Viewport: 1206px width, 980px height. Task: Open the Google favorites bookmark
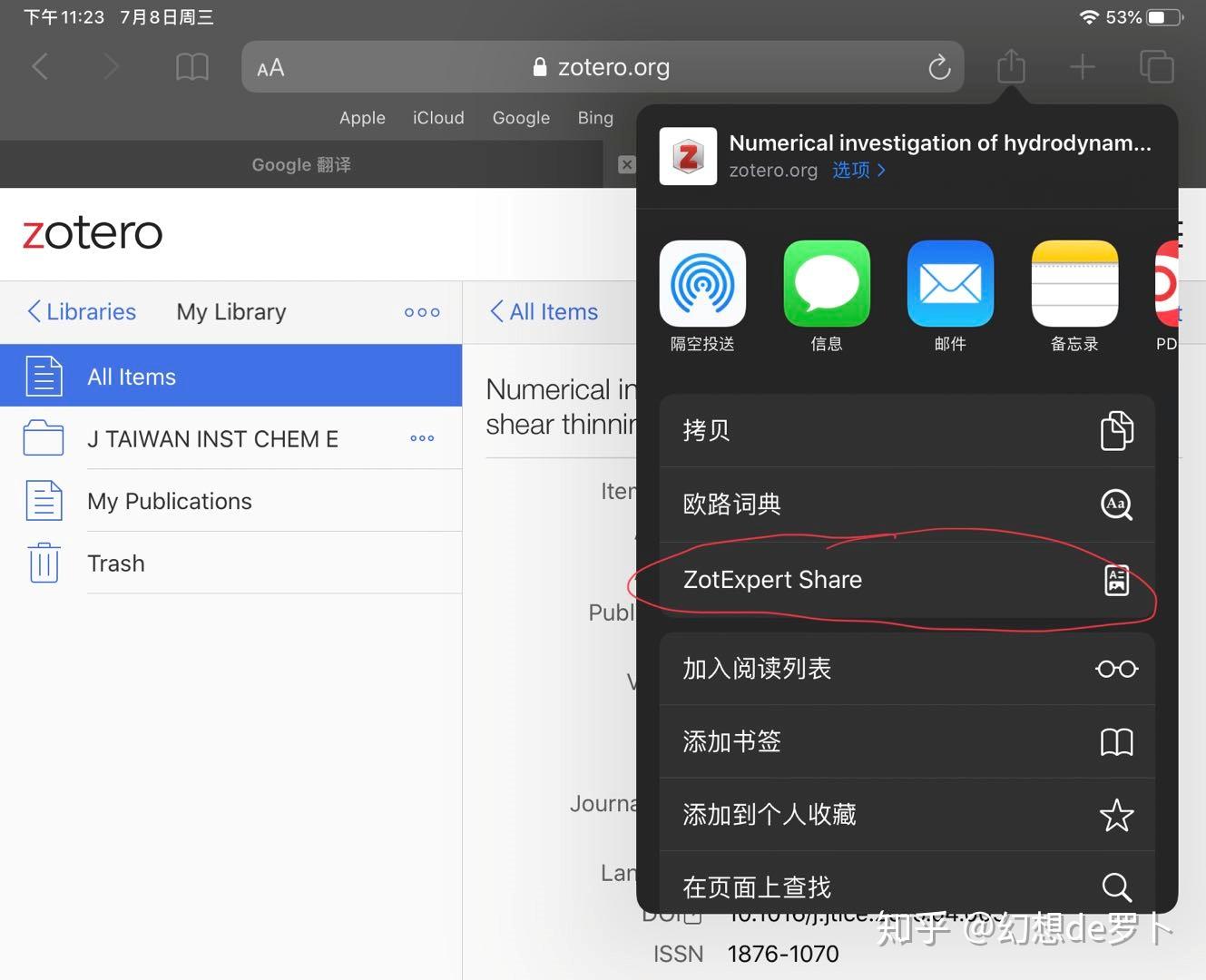(521, 118)
